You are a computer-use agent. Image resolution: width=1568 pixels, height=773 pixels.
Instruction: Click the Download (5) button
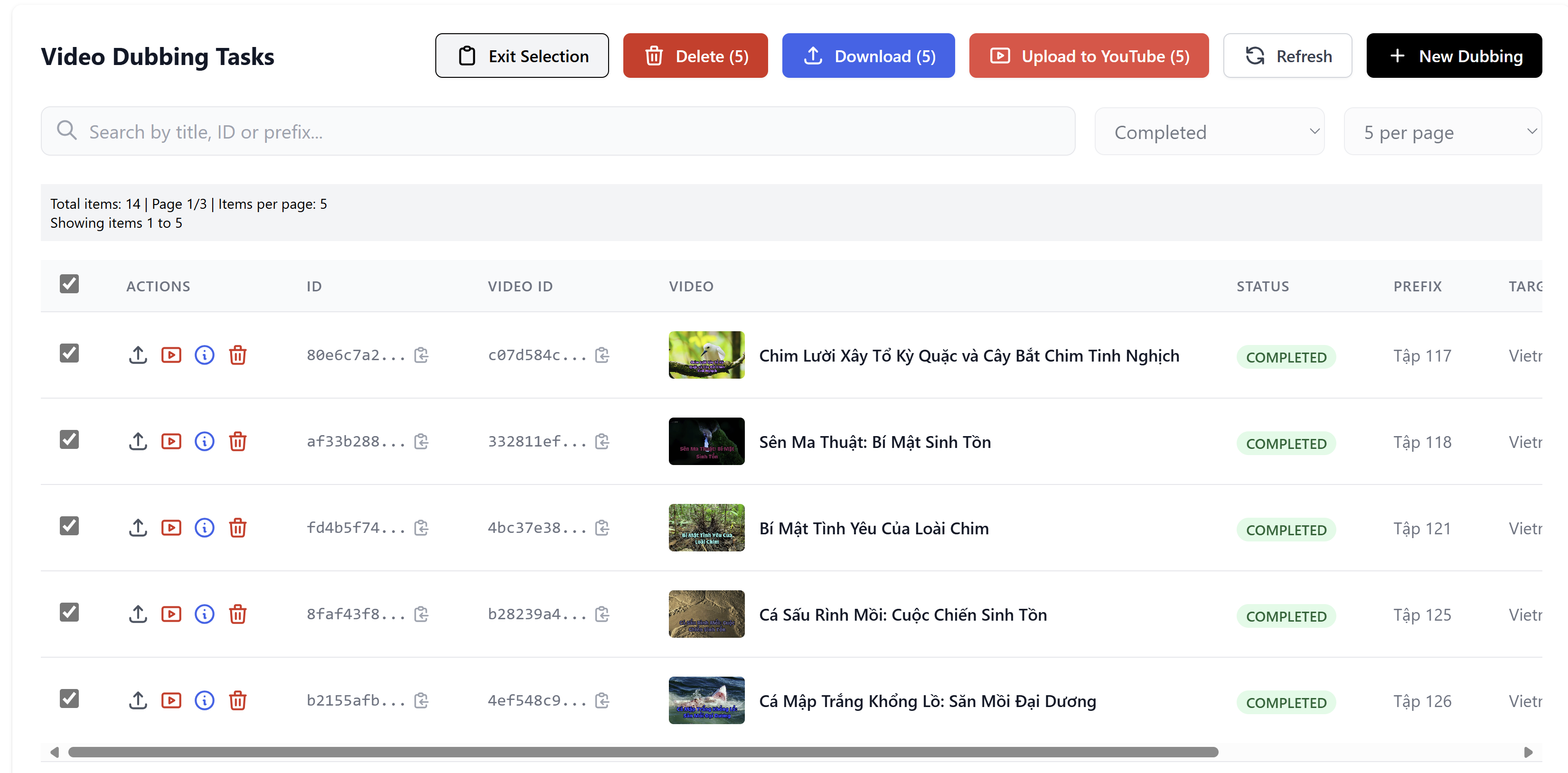pyautogui.click(x=868, y=56)
